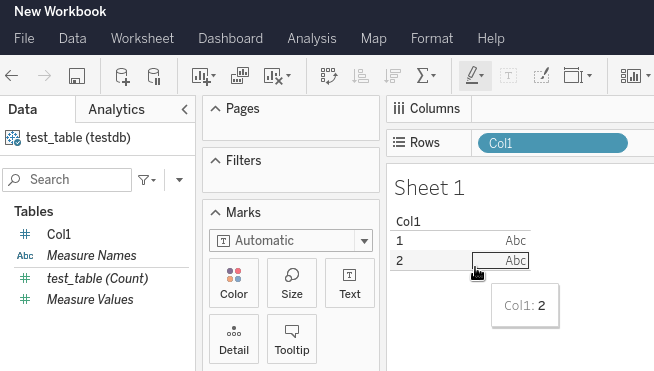Viewport: 654px width, 371px height.
Task: Open the Worksheet menu
Action: [x=142, y=38]
